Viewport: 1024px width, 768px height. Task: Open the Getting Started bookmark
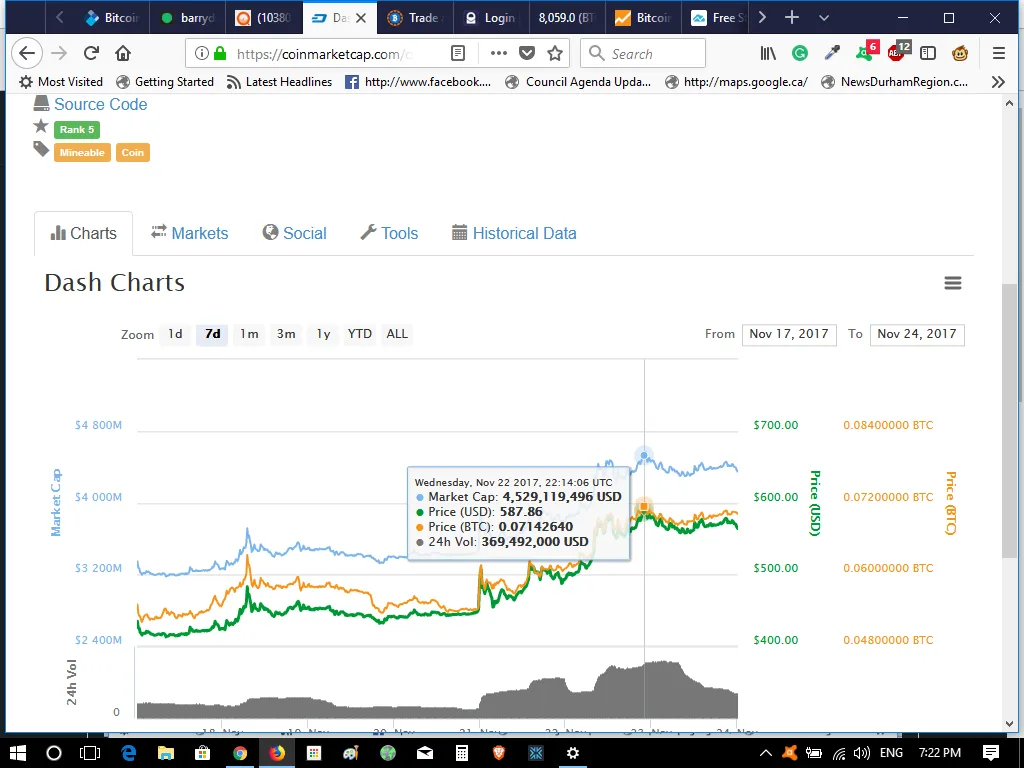[165, 82]
